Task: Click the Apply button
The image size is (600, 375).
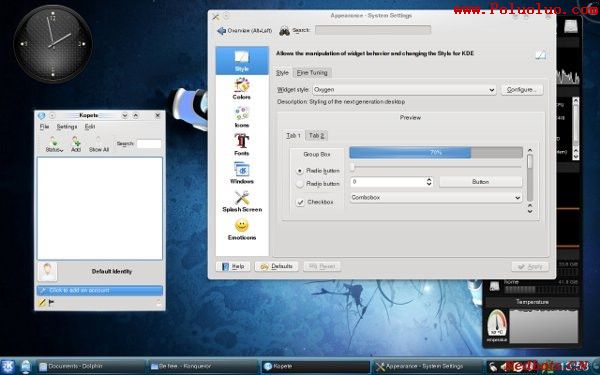Action: (x=530, y=266)
